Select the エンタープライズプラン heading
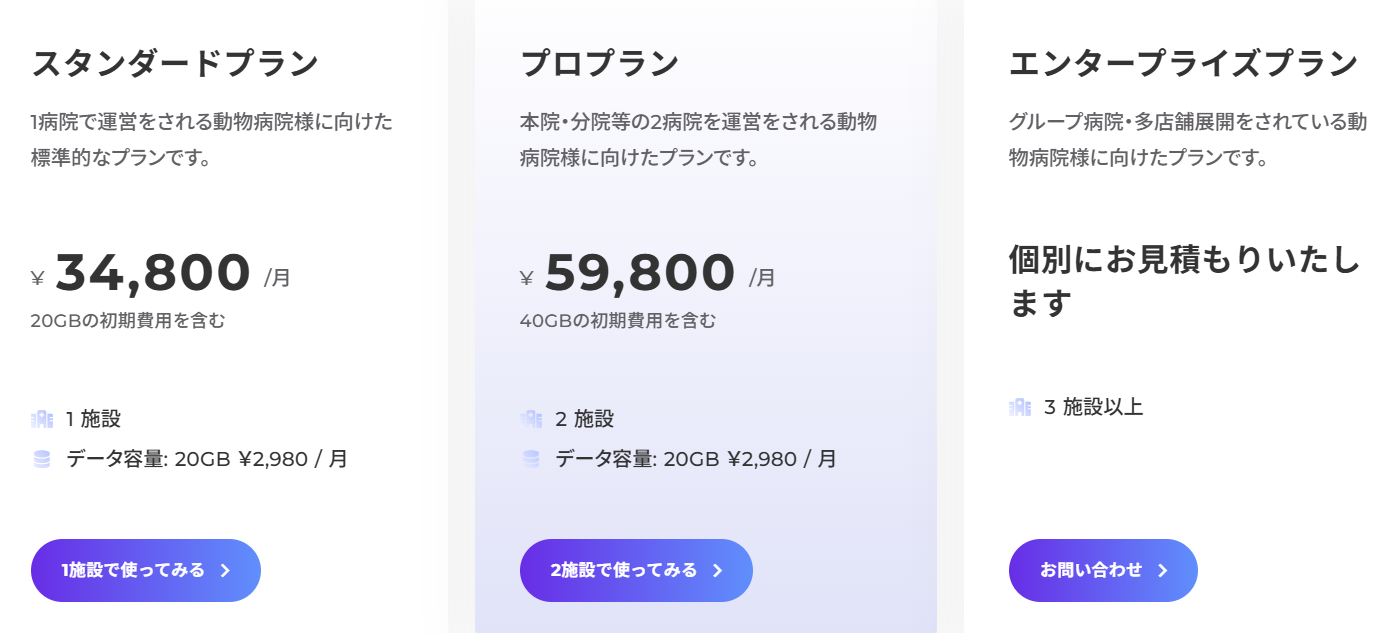Image resolution: width=1391 pixels, height=633 pixels. pos(1184,64)
